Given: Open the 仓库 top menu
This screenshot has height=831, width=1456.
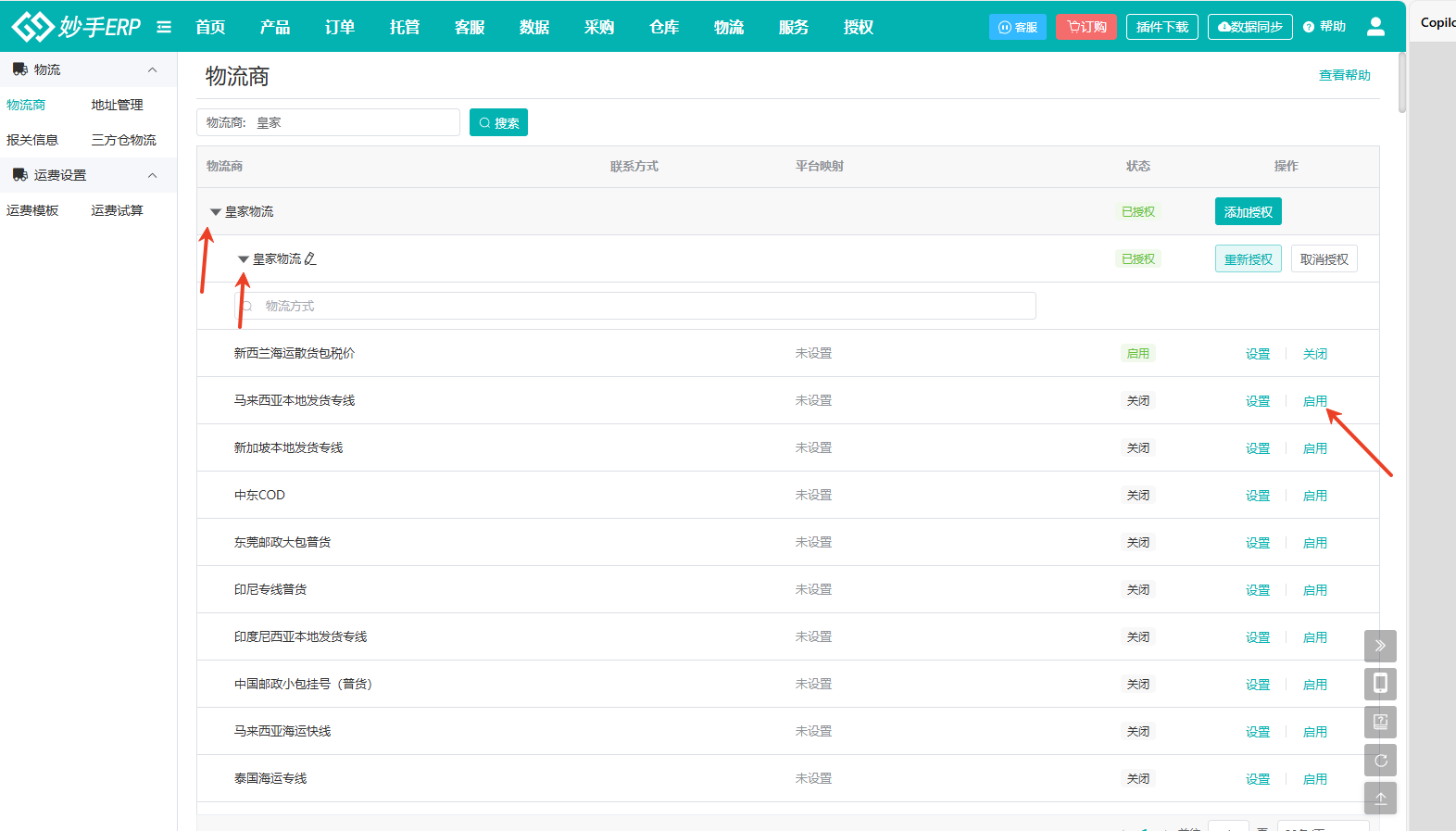Looking at the screenshot, I should [x=664, y=27].
